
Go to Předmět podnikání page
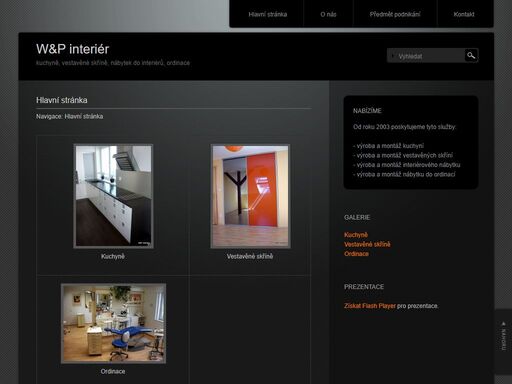395,14
